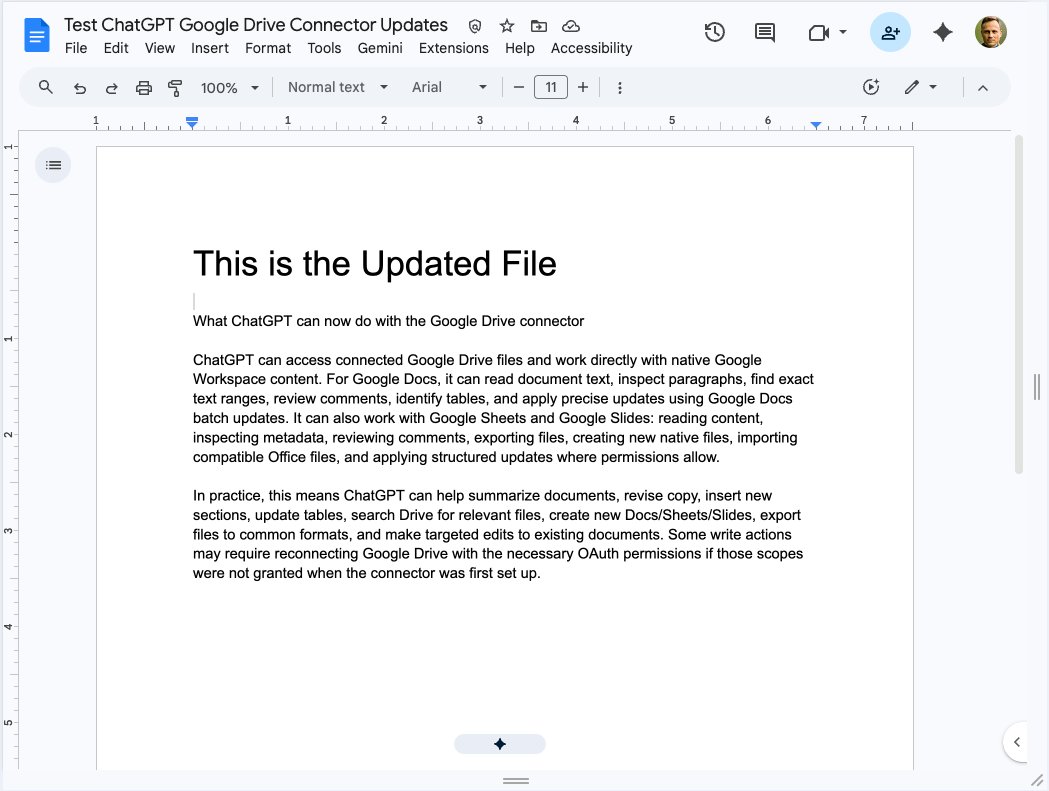Click the shield-shaped icon next to the title
Screen dimensions: 1049x791
click(x=475, y=26)
